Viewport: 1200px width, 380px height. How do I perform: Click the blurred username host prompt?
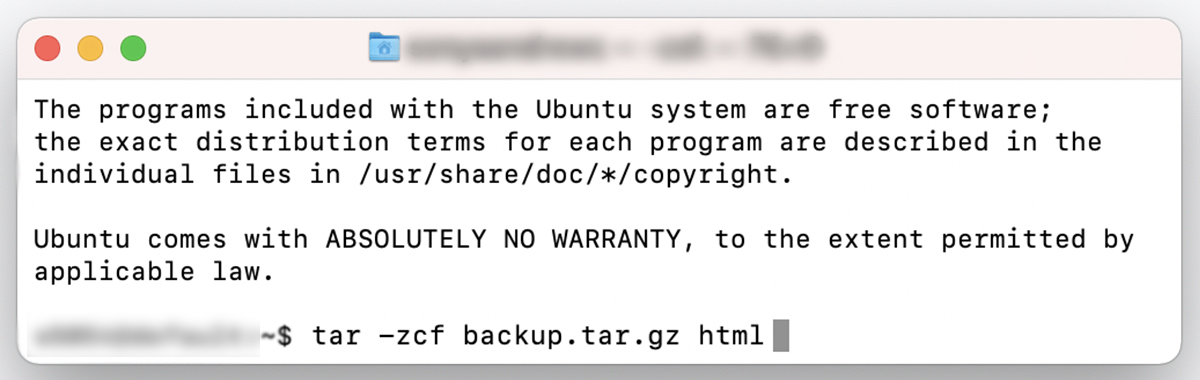click(146, 336)
